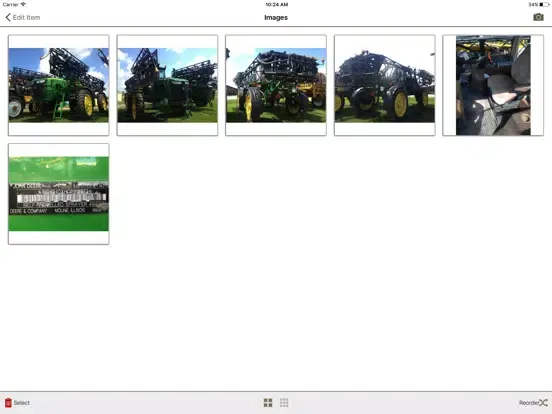Image resolution: width=552 pixels, height=414 pixels.
Task: Tap the camera icon to add photo
Action: (x=538, y=17)
